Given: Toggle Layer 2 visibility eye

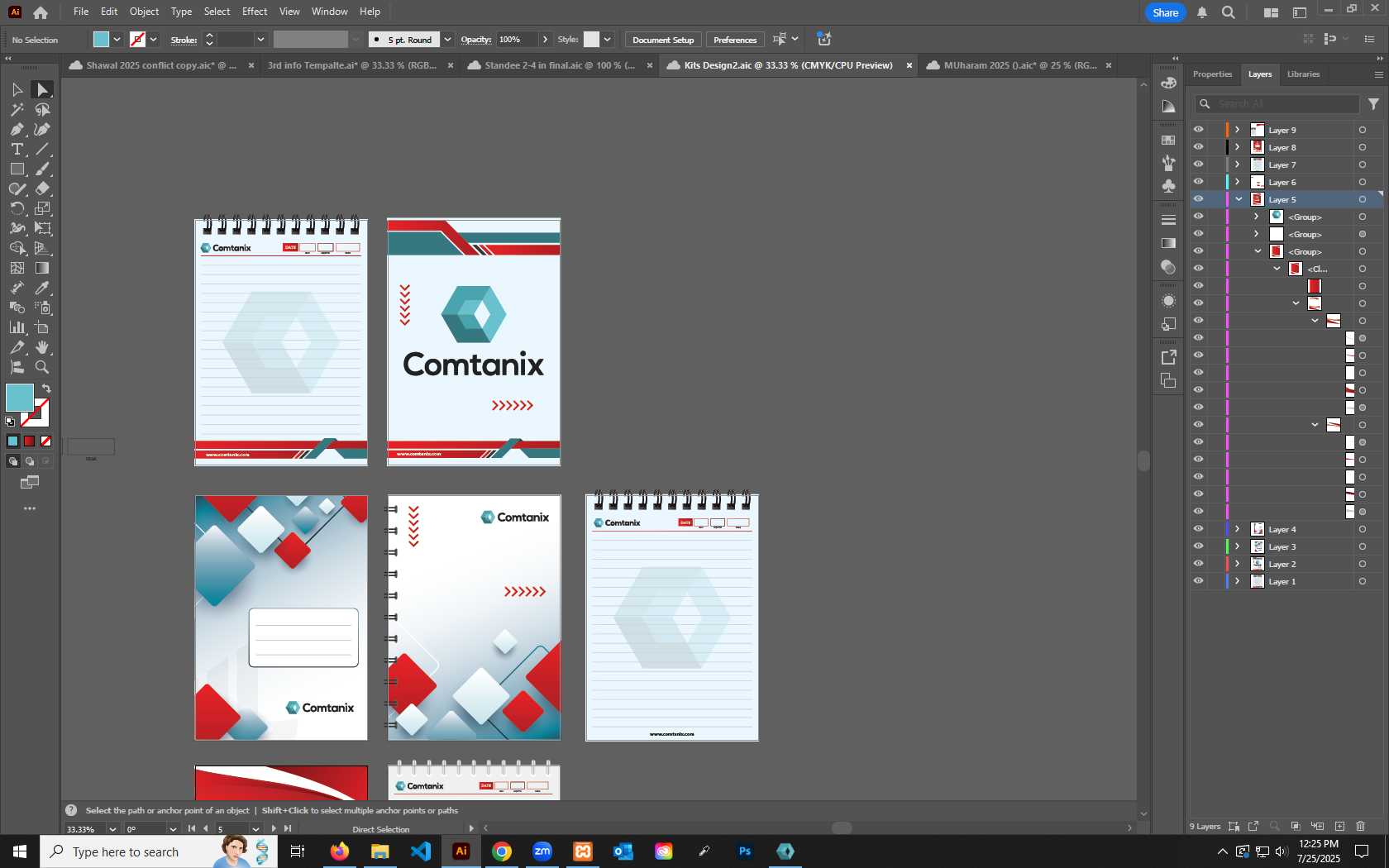Looking at the screenshot, I should [1198, 564].
